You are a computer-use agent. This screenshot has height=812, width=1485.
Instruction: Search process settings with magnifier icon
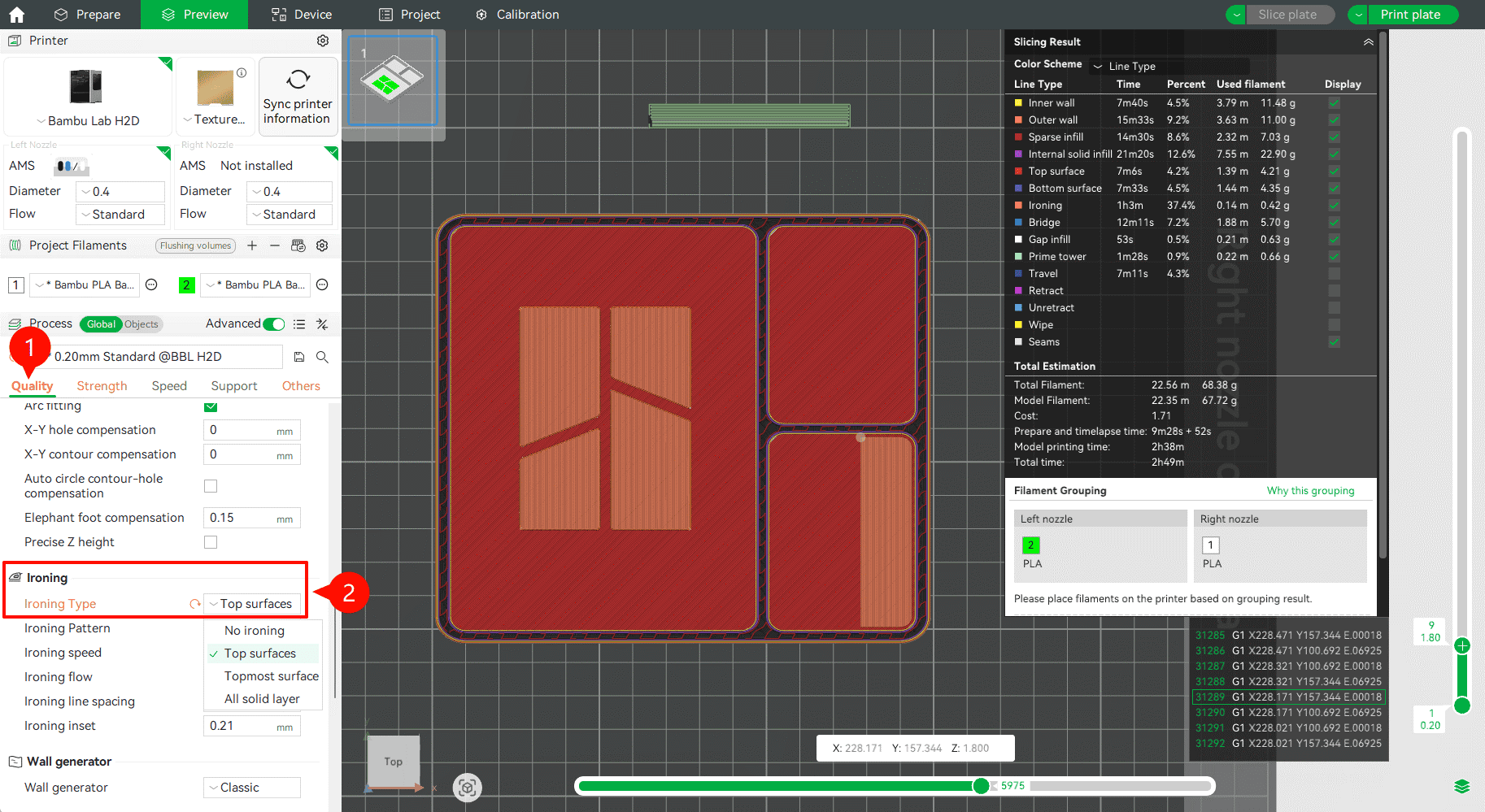tap(322, 357)
